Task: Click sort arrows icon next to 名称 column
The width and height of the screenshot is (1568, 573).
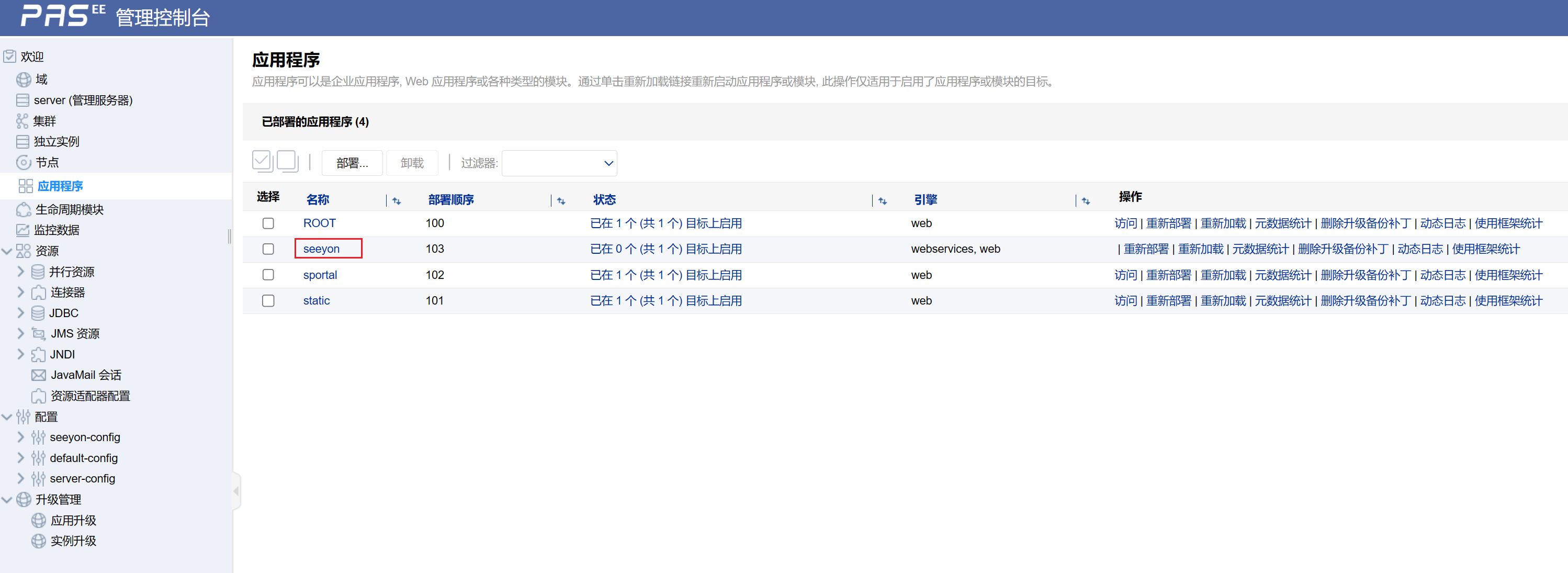Action: [x=396, y=201]
